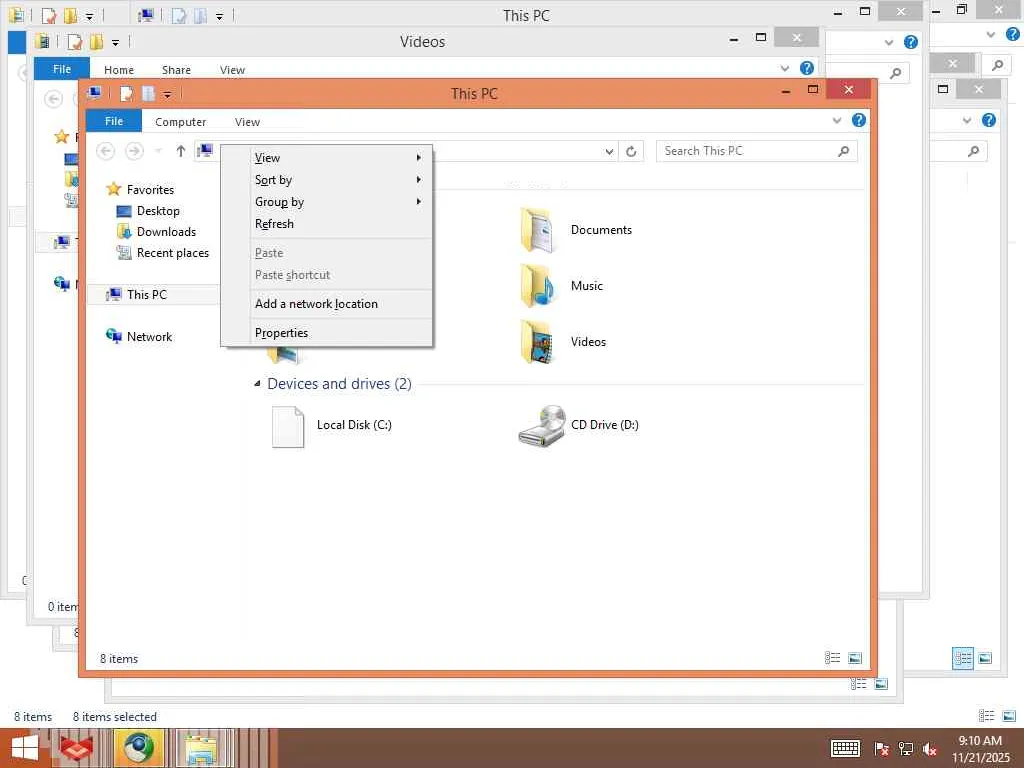Open the clock showing 9:10 AM
This screenshot has height=768, width=1024.
(x=980, y=749)
